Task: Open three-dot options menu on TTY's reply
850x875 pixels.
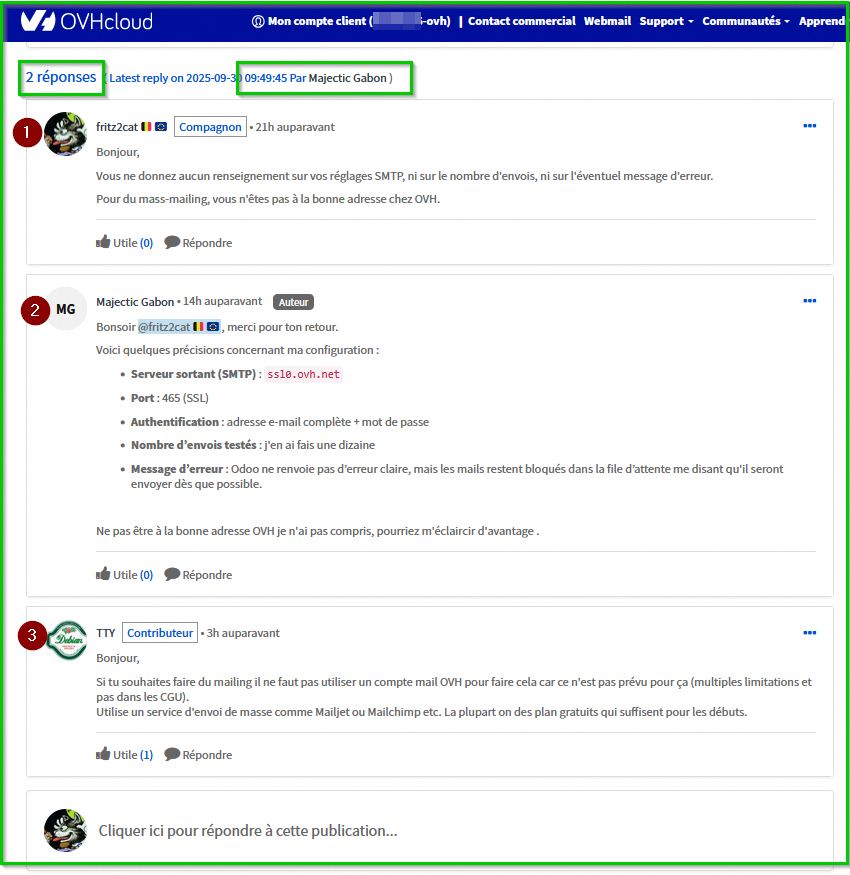Action: pyautogui.click(x=809, y=633)
